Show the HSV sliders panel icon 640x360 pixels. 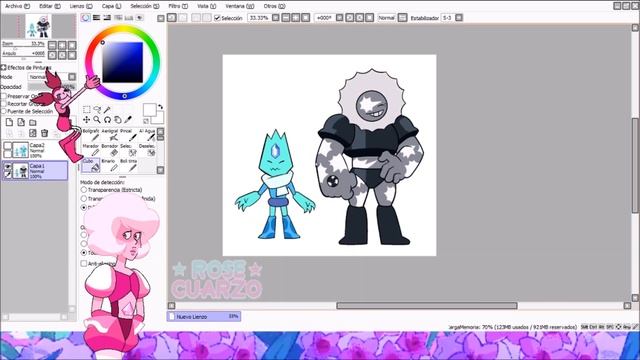(107, 18)
